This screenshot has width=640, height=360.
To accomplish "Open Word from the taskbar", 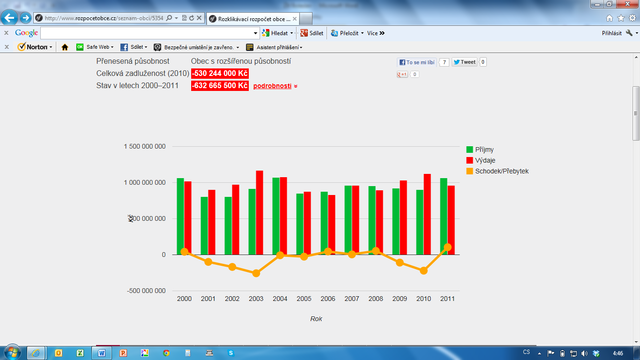I will pos(101,353).
